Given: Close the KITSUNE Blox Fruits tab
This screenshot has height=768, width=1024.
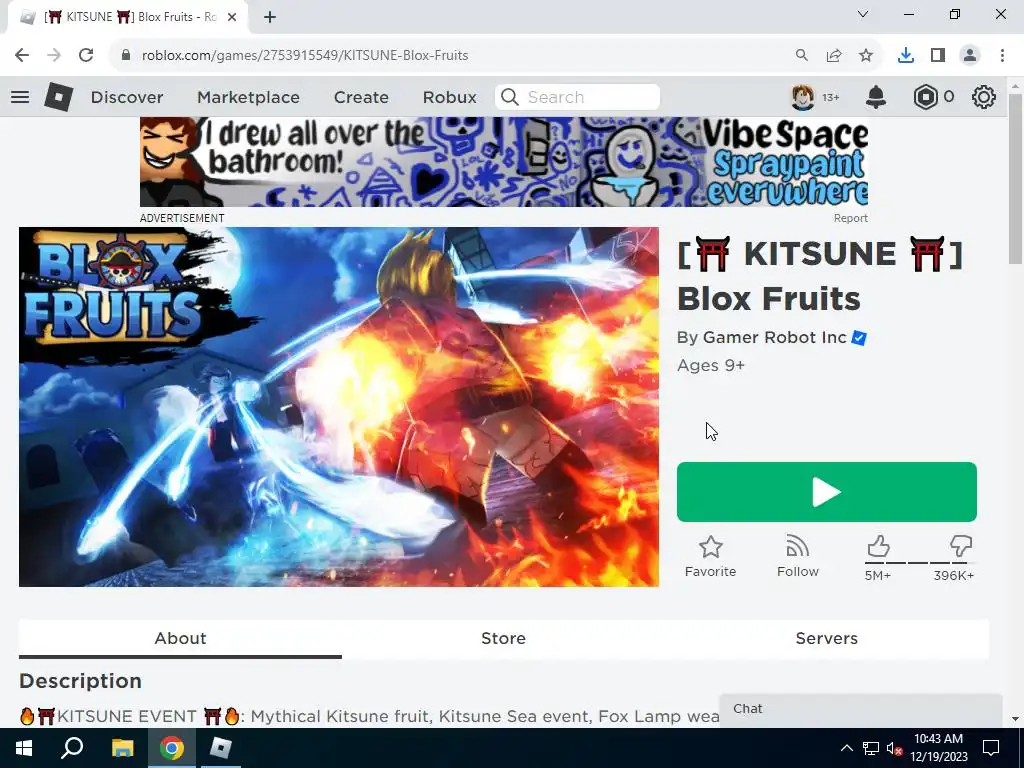Looking at the screenshot, I should click(x=232, y=17).
